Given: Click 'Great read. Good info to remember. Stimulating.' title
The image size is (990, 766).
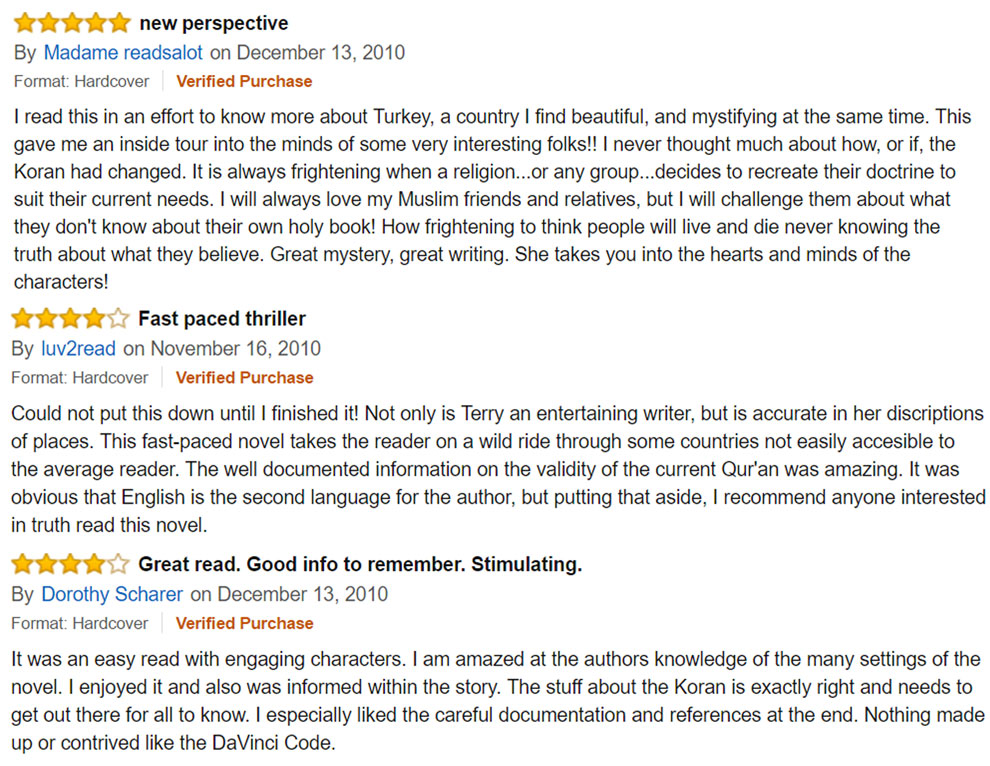Looking at the screenshot, I should click(x=360, y=564).
